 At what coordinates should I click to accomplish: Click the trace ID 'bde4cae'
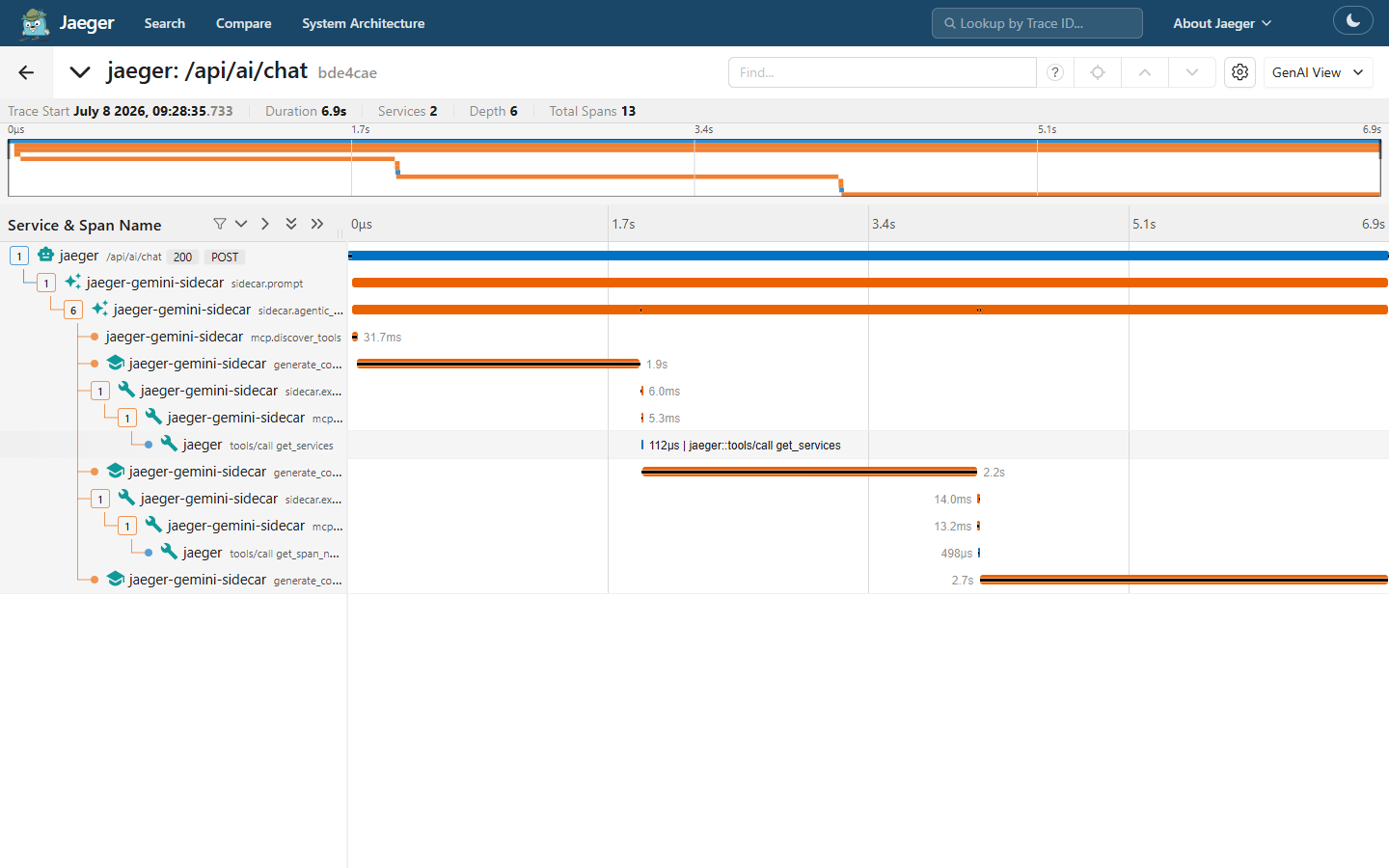tap(347, 73)
